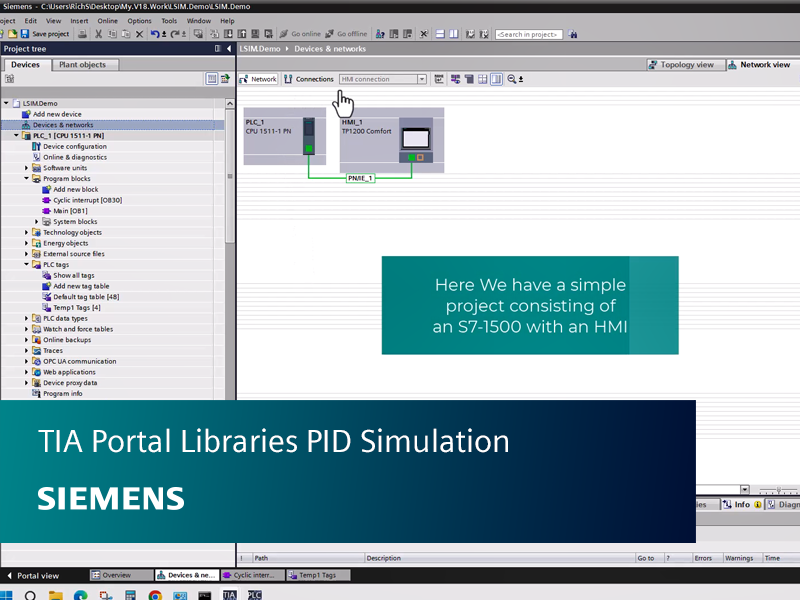Expand the PLC data types node
Screen dimensions: 800x600
coord(25,318)
